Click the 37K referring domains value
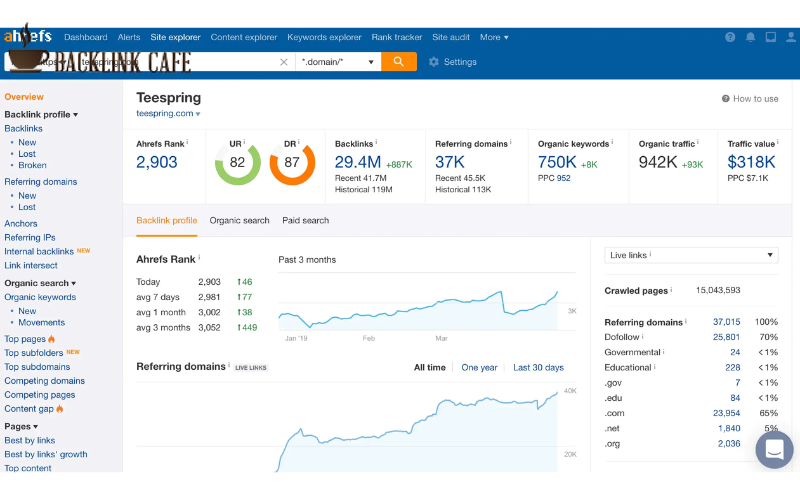The width and height of the screenshot is (800, 500). coord(449,162)
